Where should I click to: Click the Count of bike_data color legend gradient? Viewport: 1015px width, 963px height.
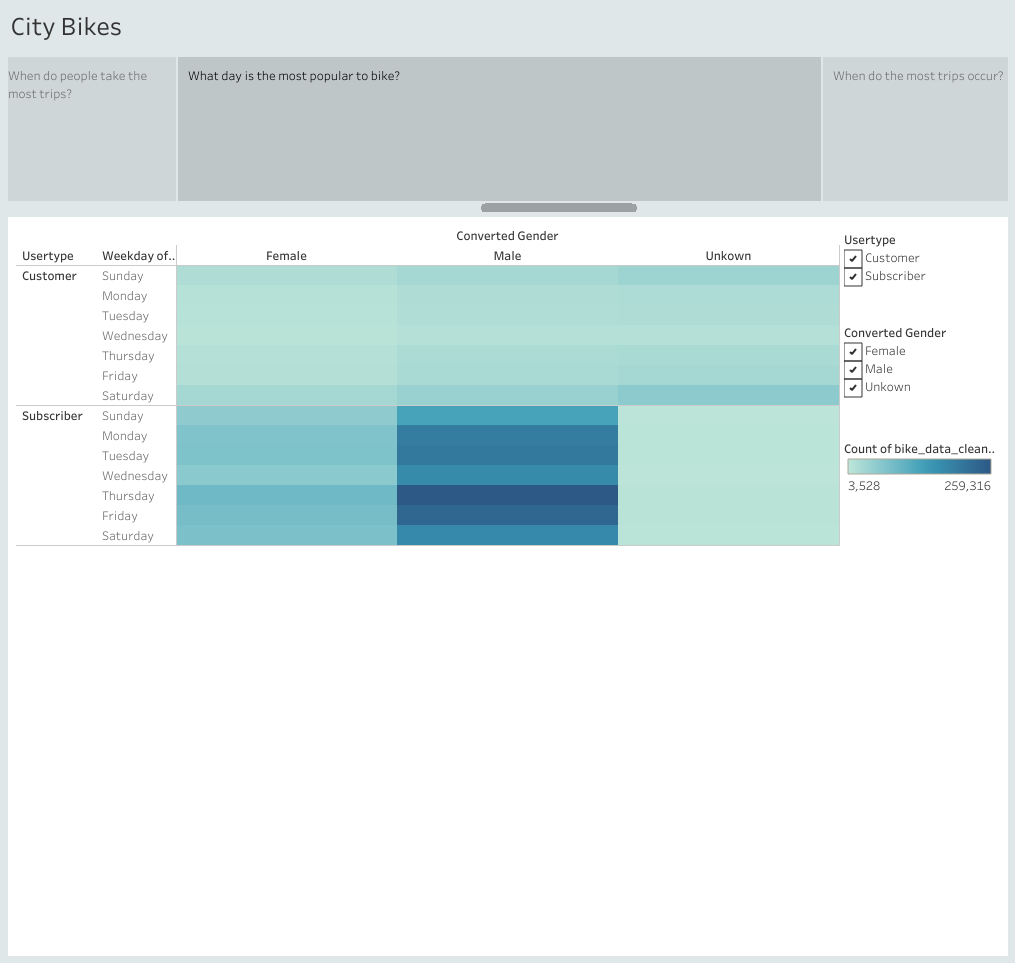tap(919, 467)
